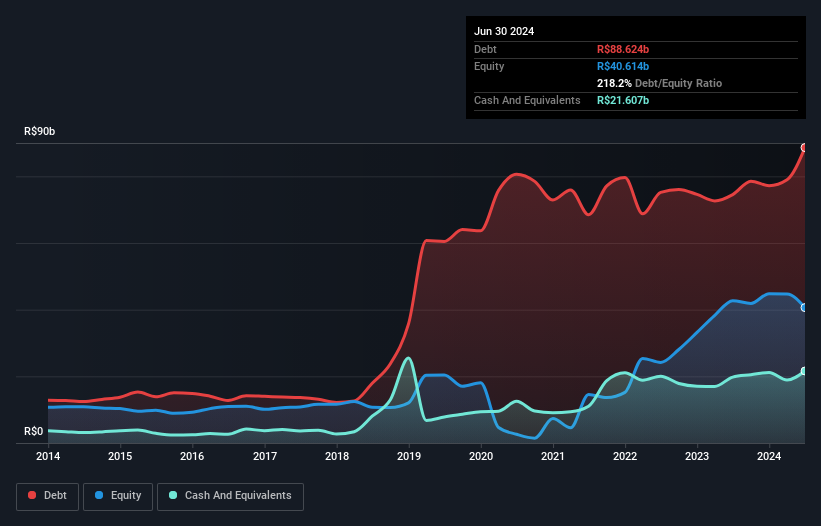Click the 2018 x-axis label

(337, 456)
